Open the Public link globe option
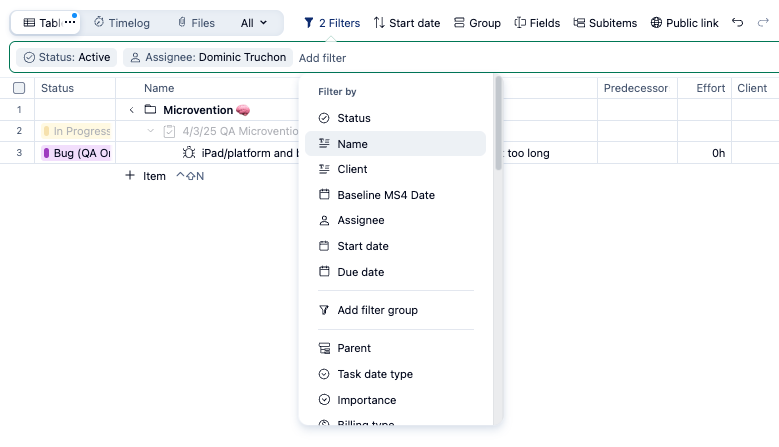 point(684,22)
